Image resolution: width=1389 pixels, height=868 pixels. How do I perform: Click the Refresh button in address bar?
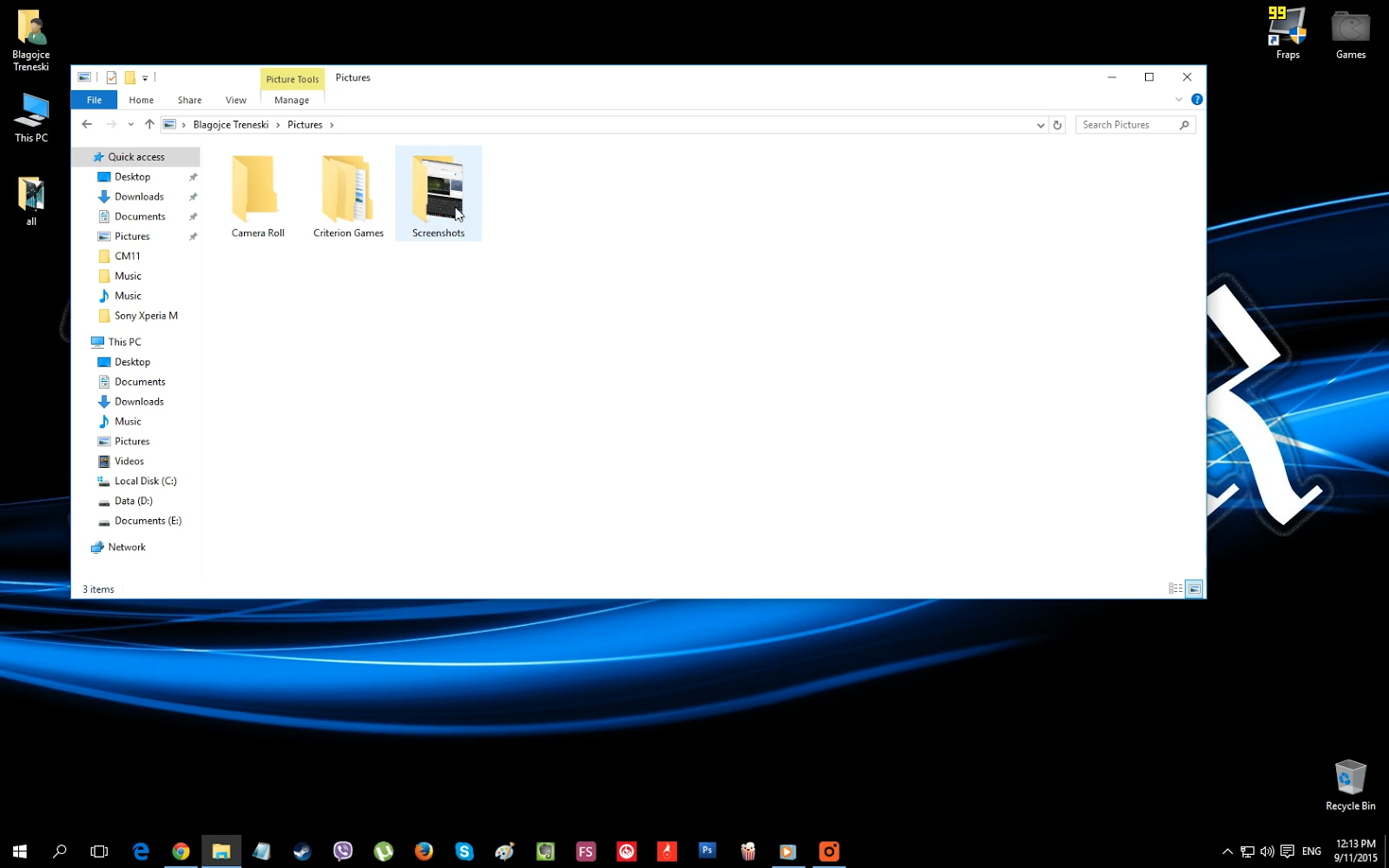(1057, 125)
